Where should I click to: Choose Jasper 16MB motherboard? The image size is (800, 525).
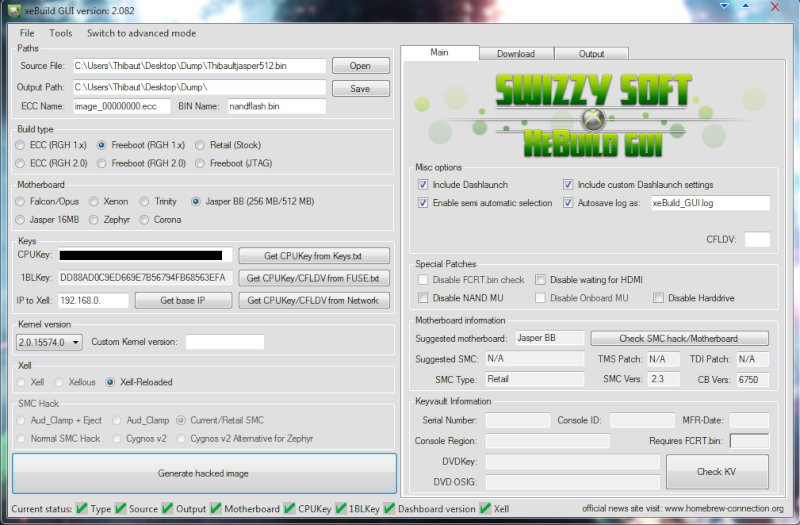coord(47,219)
